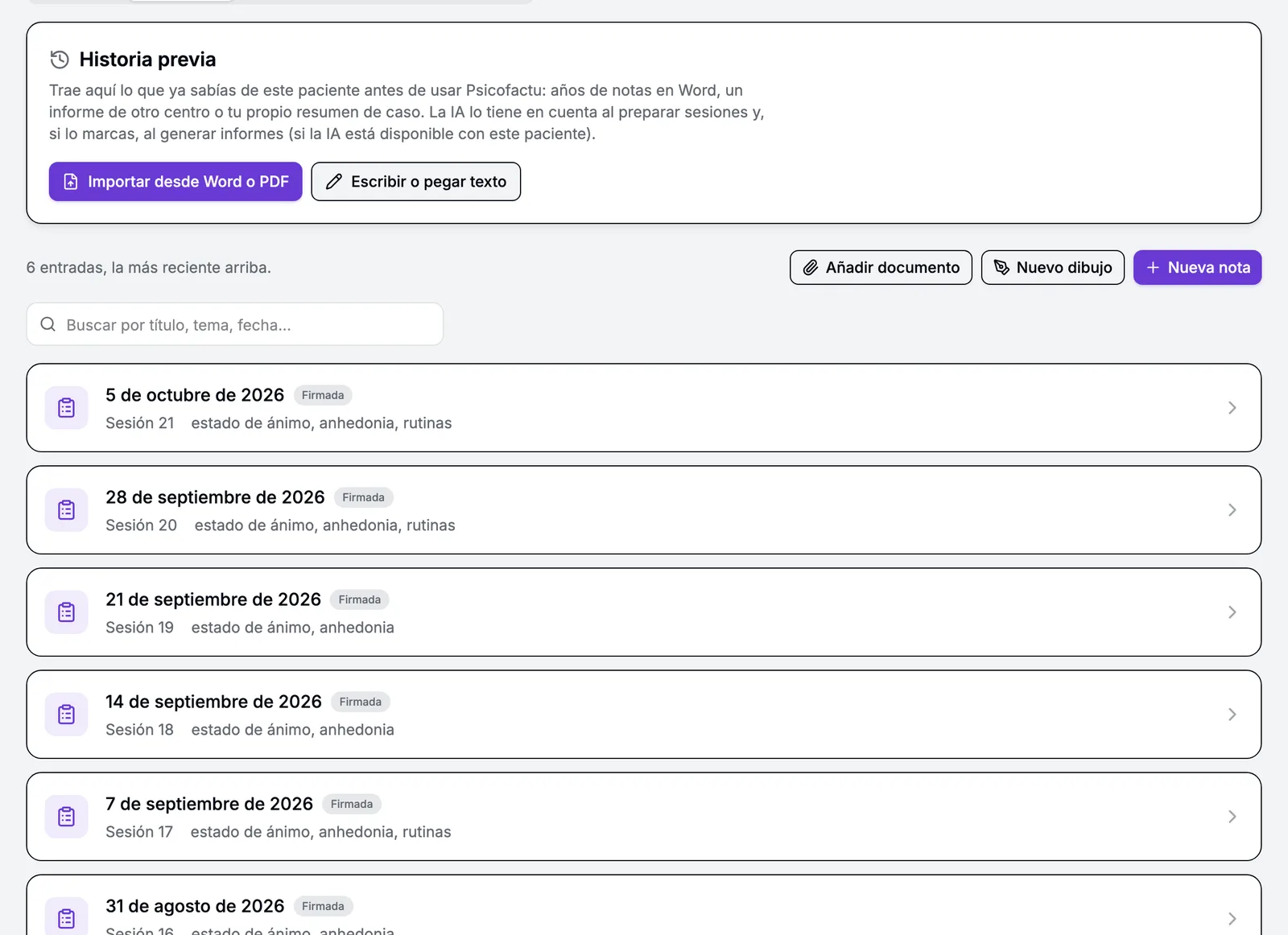Click the note icon for 7 de septiembre de 2026

(66, 817)
